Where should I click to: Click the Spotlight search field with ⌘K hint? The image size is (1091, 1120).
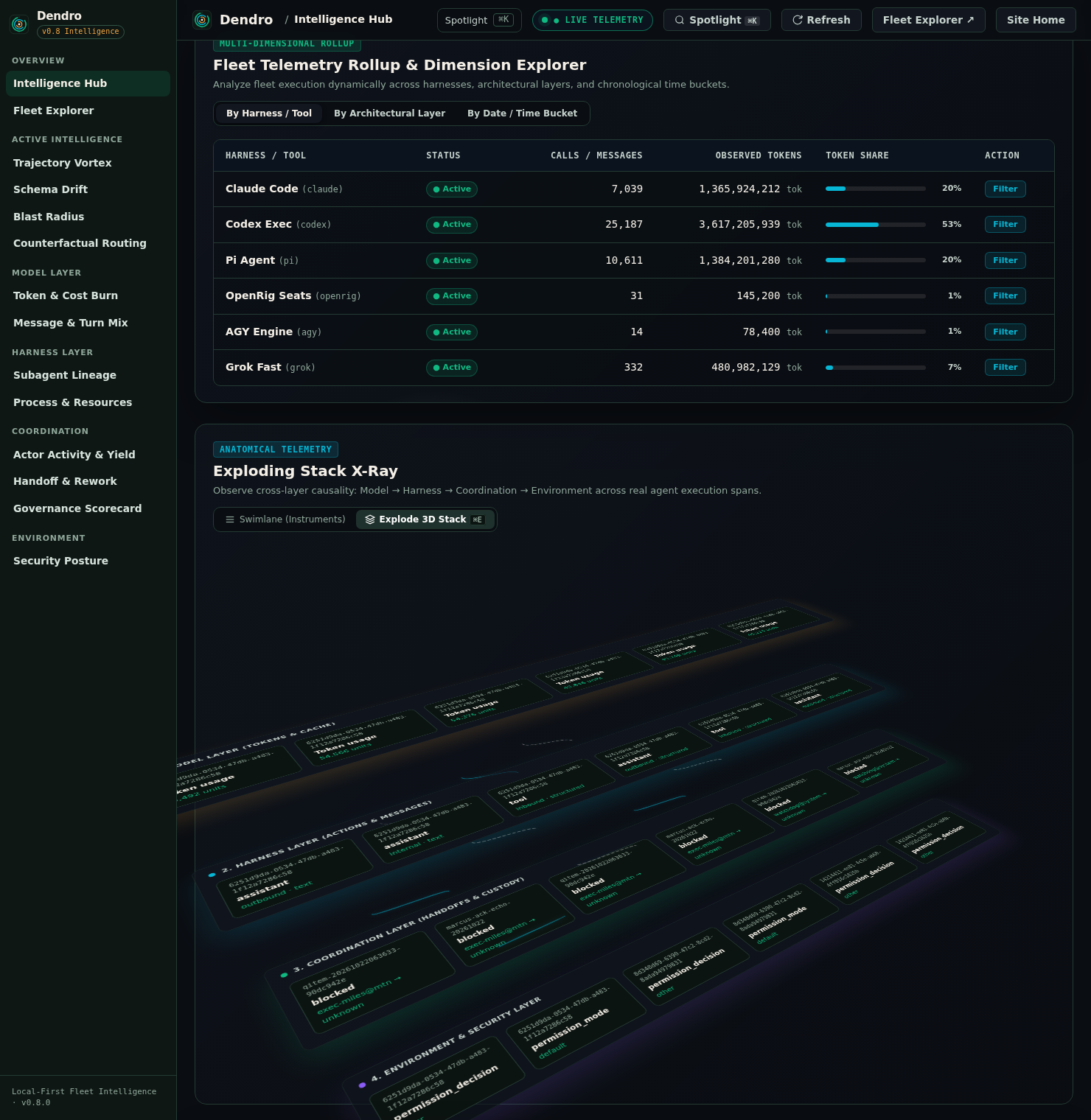pos(479,20)
